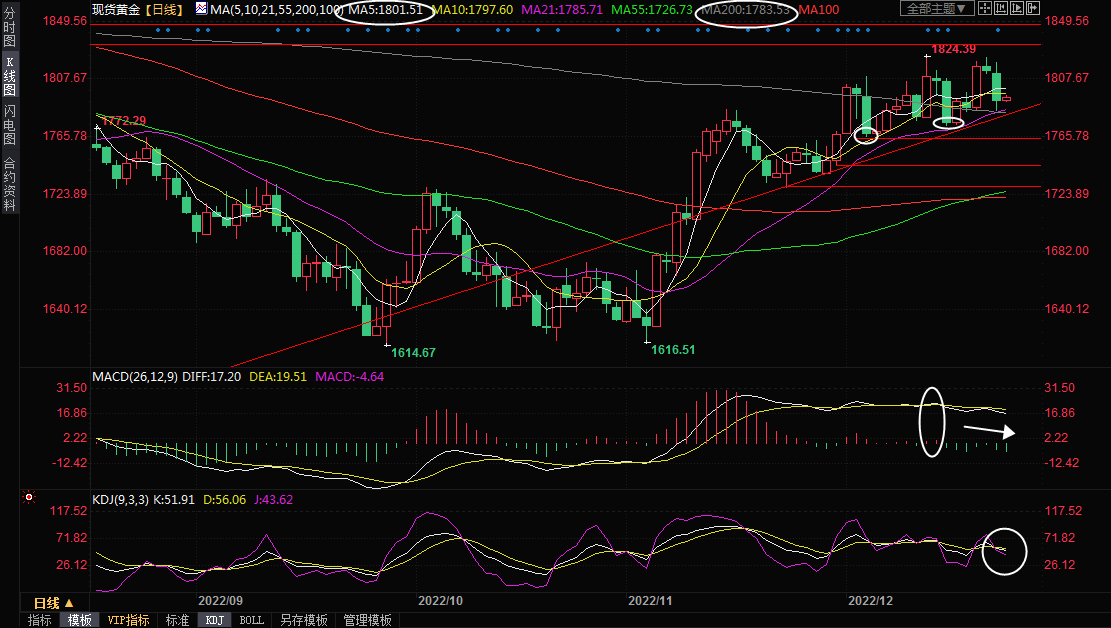Click the MA indicator chart icon

click(201, 9)
